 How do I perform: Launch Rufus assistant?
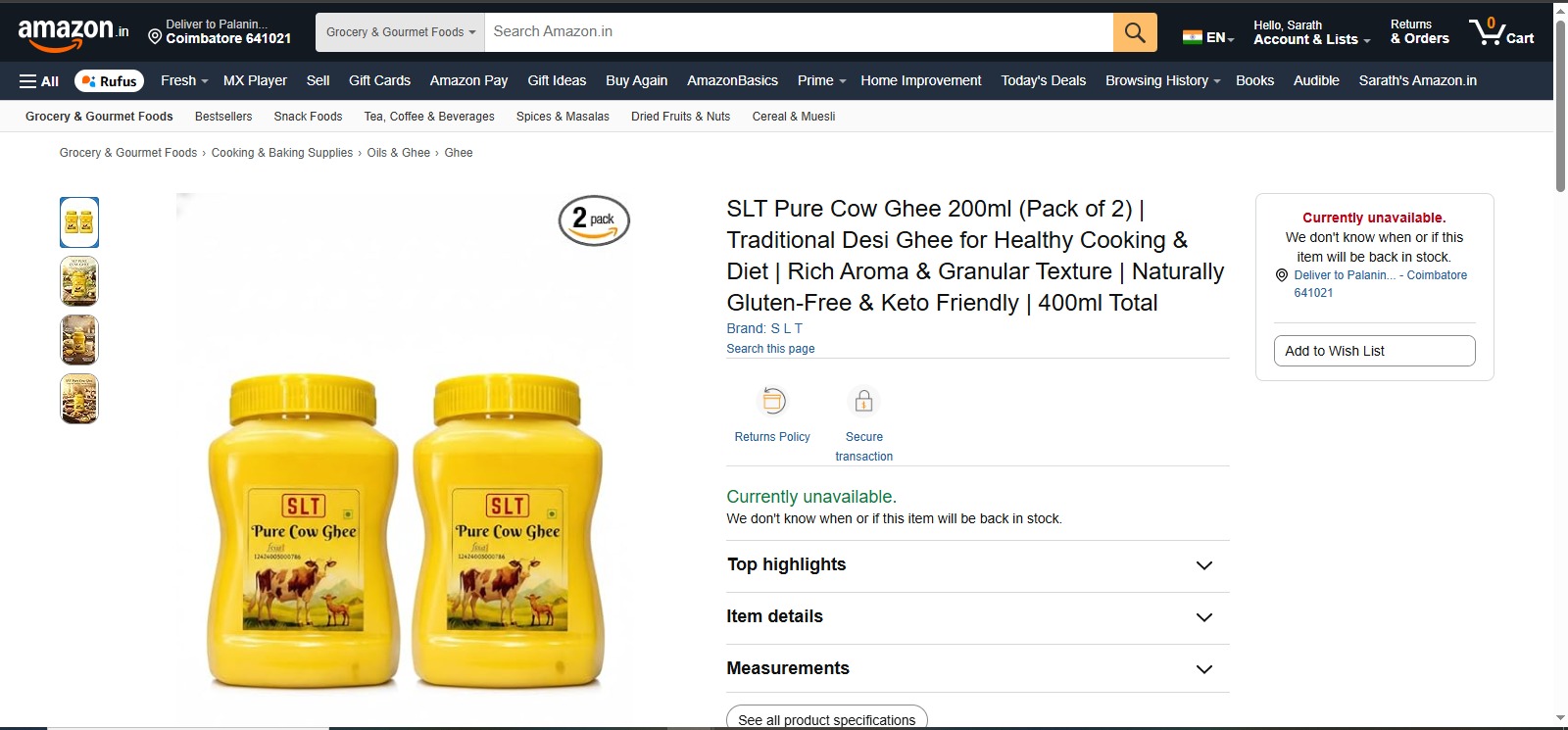(109, 81)
